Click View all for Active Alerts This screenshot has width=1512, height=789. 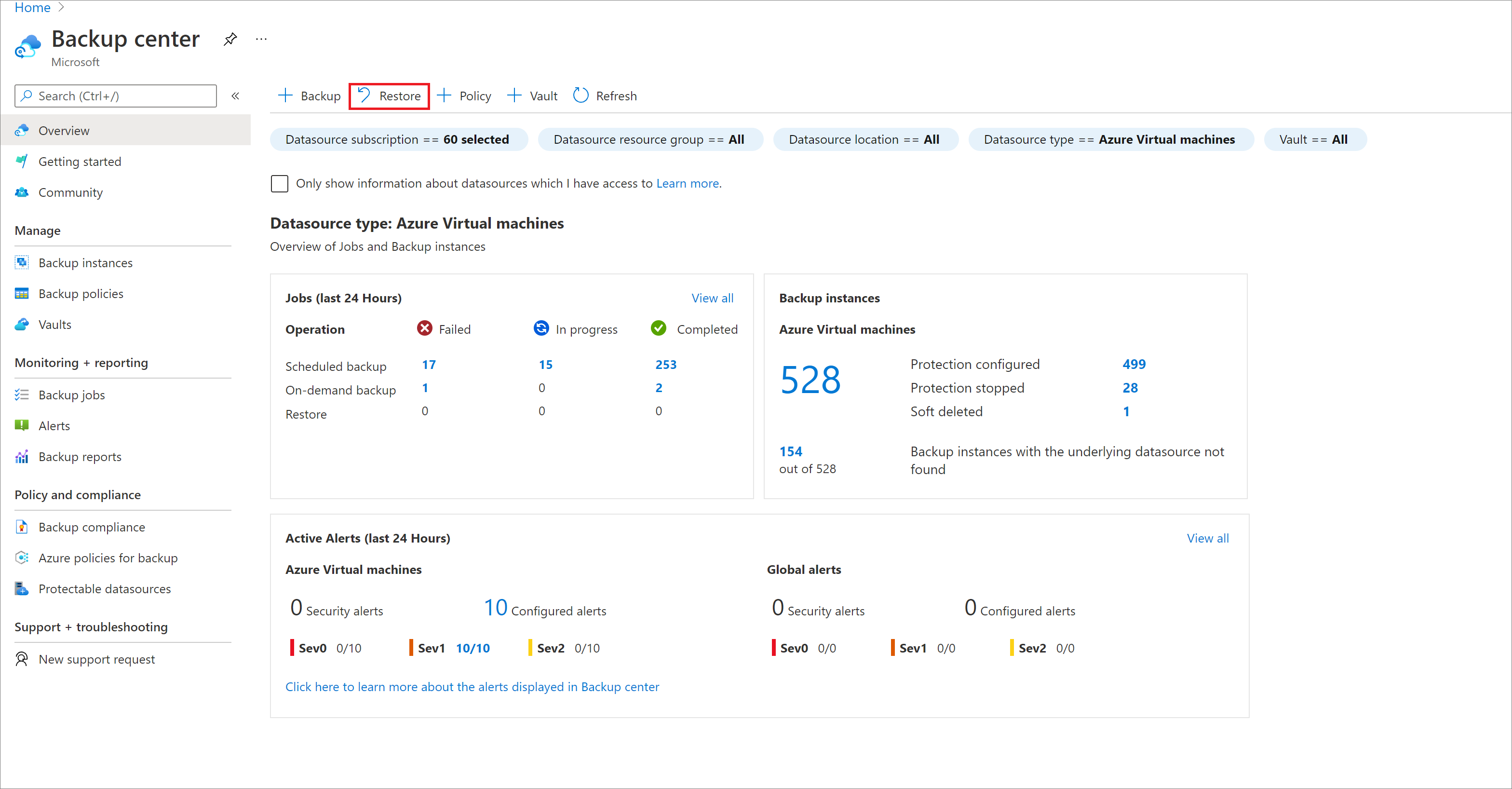(x=1208, y=538)
